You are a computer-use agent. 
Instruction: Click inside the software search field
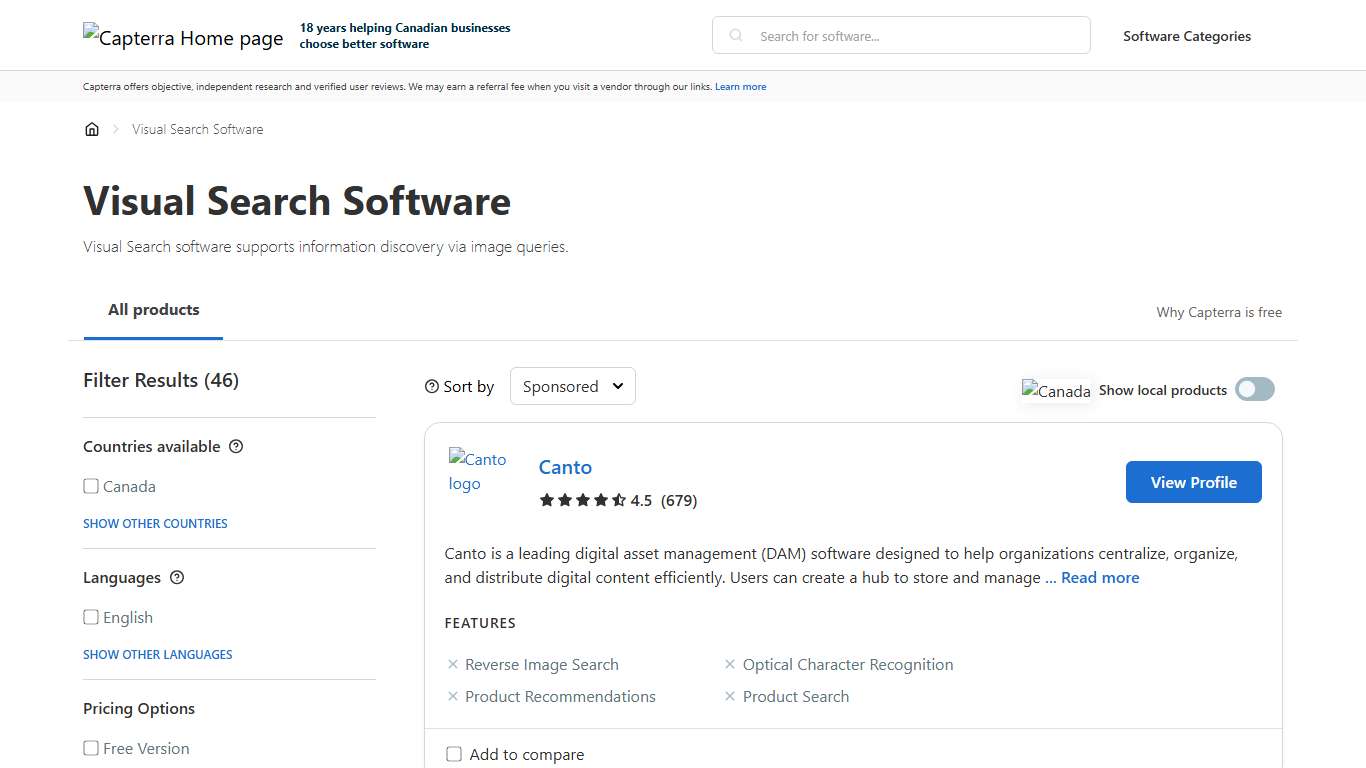(x=900, y=35)
